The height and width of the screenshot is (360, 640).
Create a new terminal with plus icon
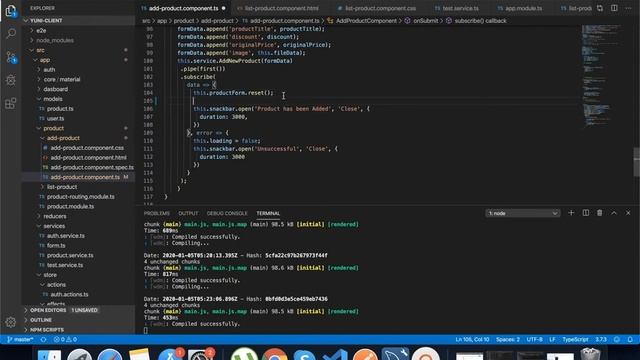click(x=571, y=213)
